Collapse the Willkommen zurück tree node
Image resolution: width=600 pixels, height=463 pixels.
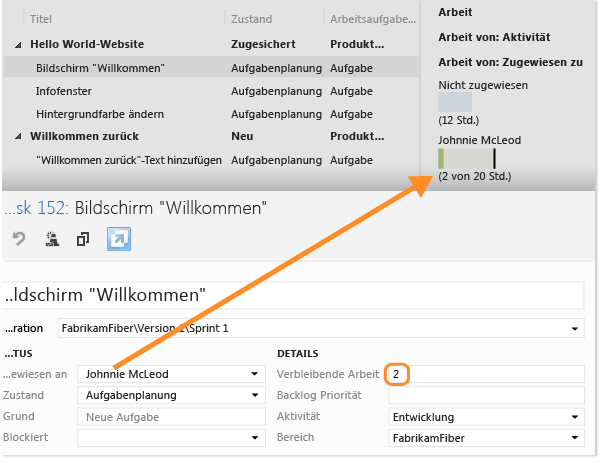[17, 136]
